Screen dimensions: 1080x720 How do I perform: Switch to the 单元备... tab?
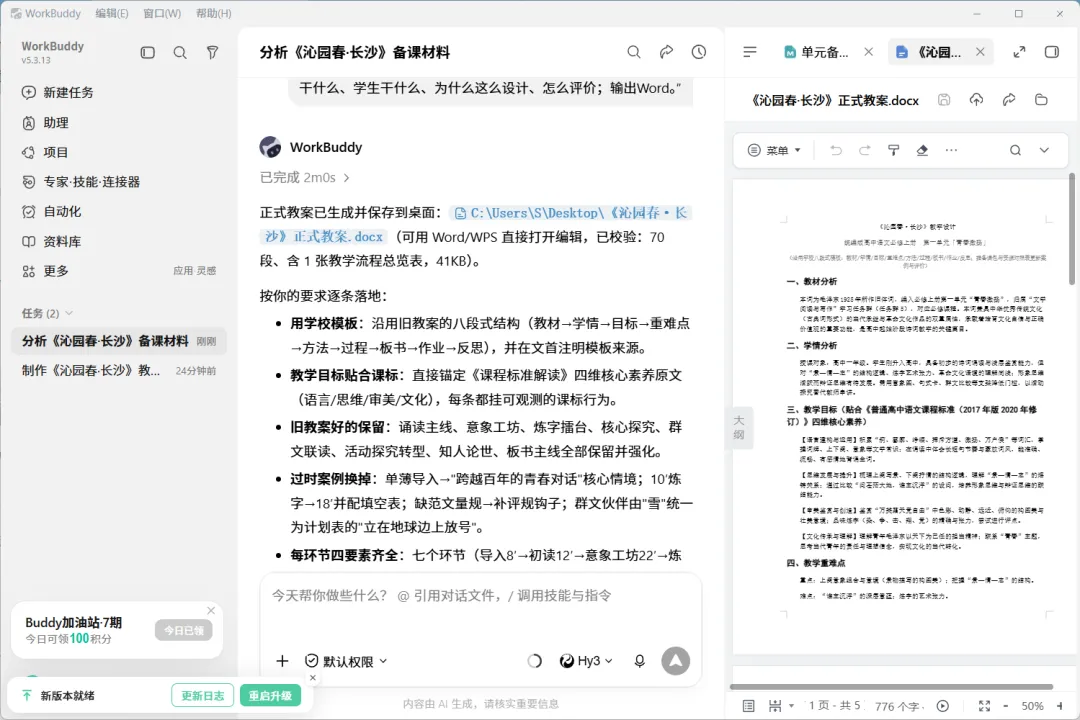pyautogui.click(x=816, y=52)
